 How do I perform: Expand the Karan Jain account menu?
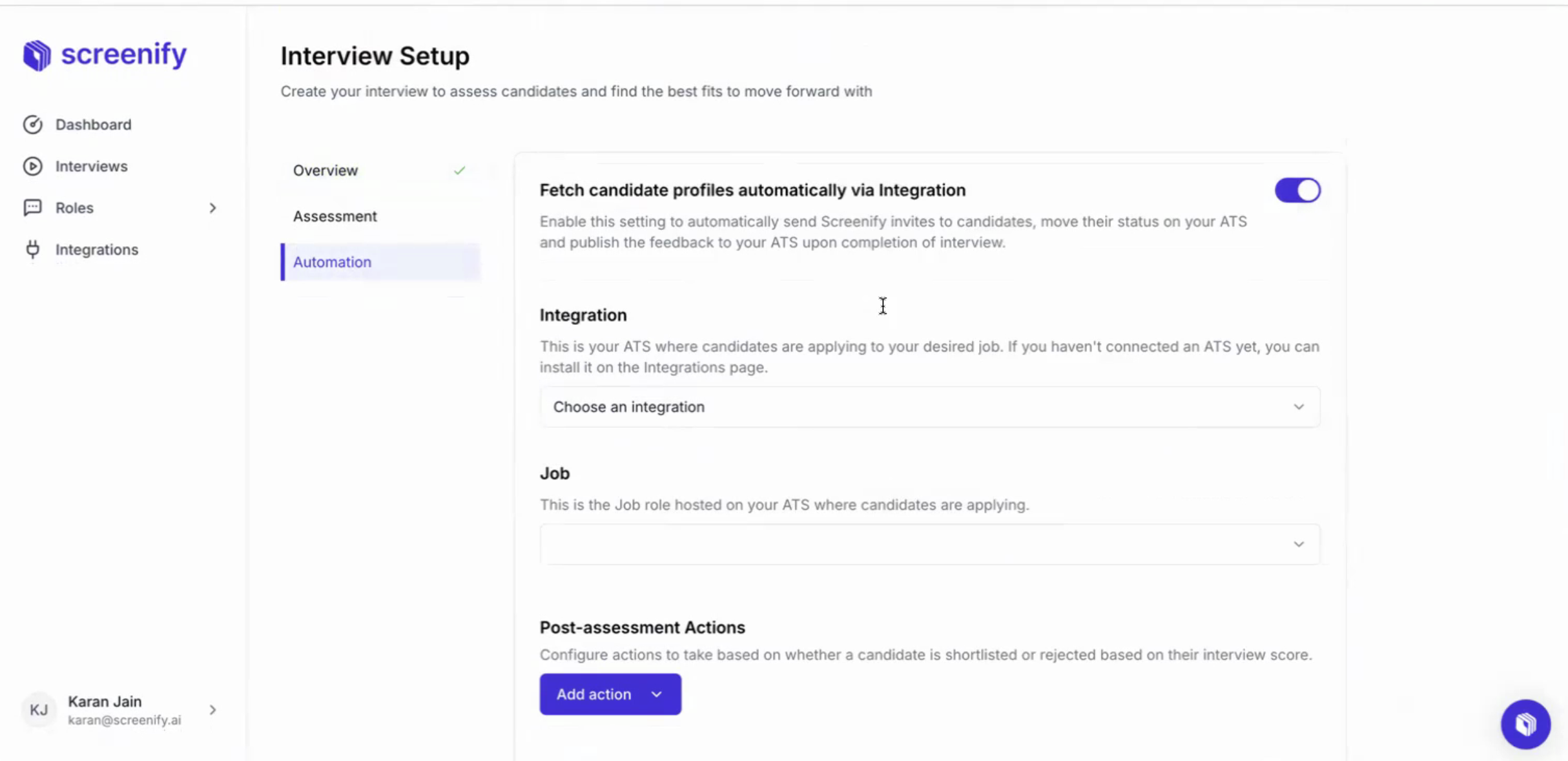212,710
